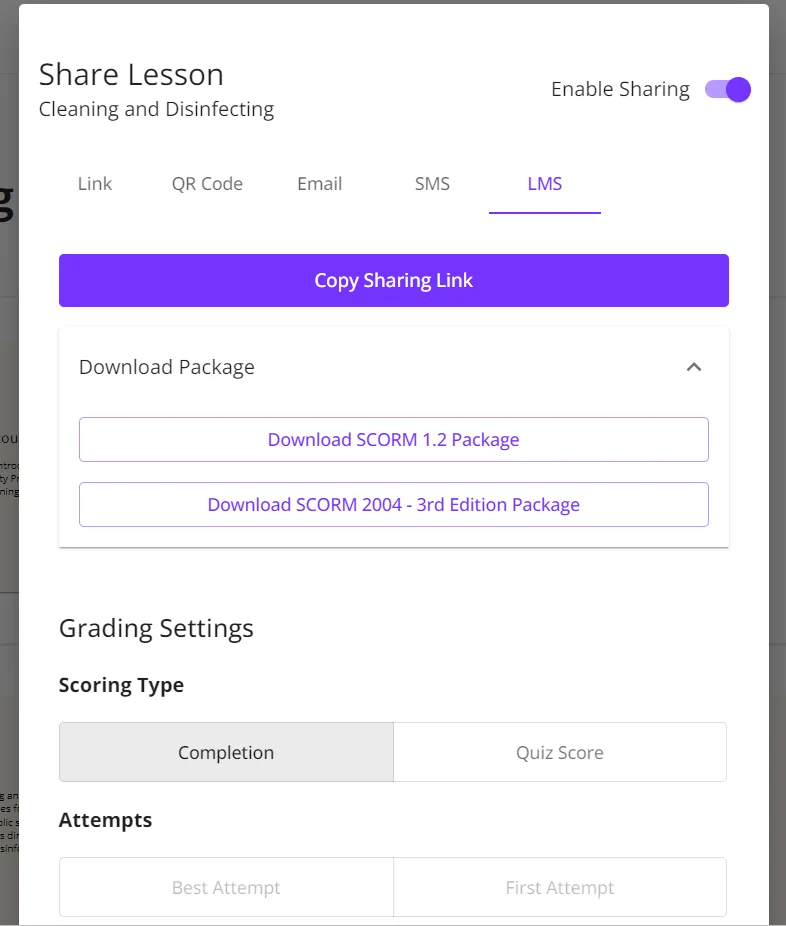
Task: Download SCORM 2004 3rd Edition Package
Action: (393, 505)
